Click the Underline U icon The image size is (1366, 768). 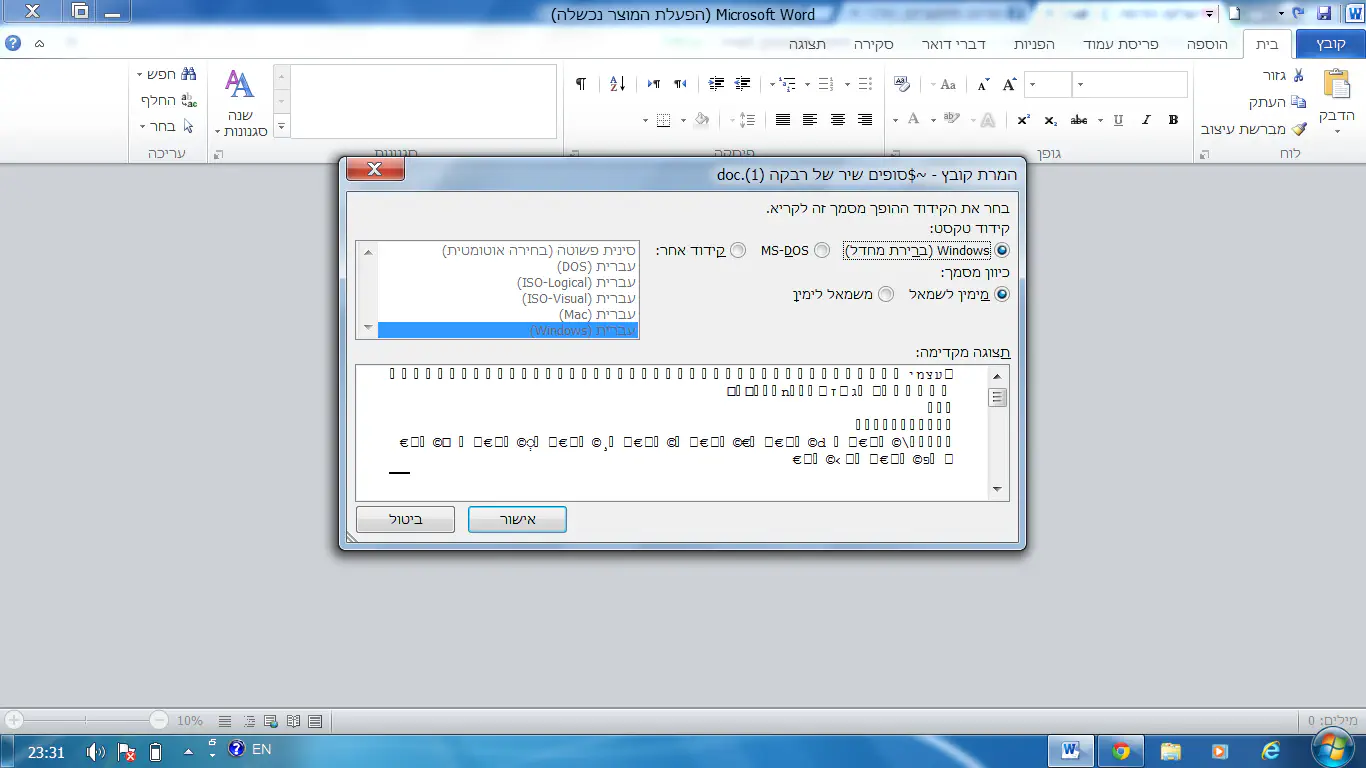pyautogui.click(x=1118, y=120)
